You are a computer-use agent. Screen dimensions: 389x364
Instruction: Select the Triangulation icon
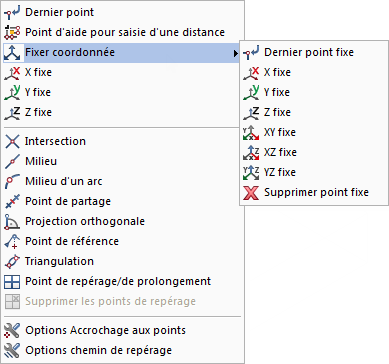click(12, 262)
